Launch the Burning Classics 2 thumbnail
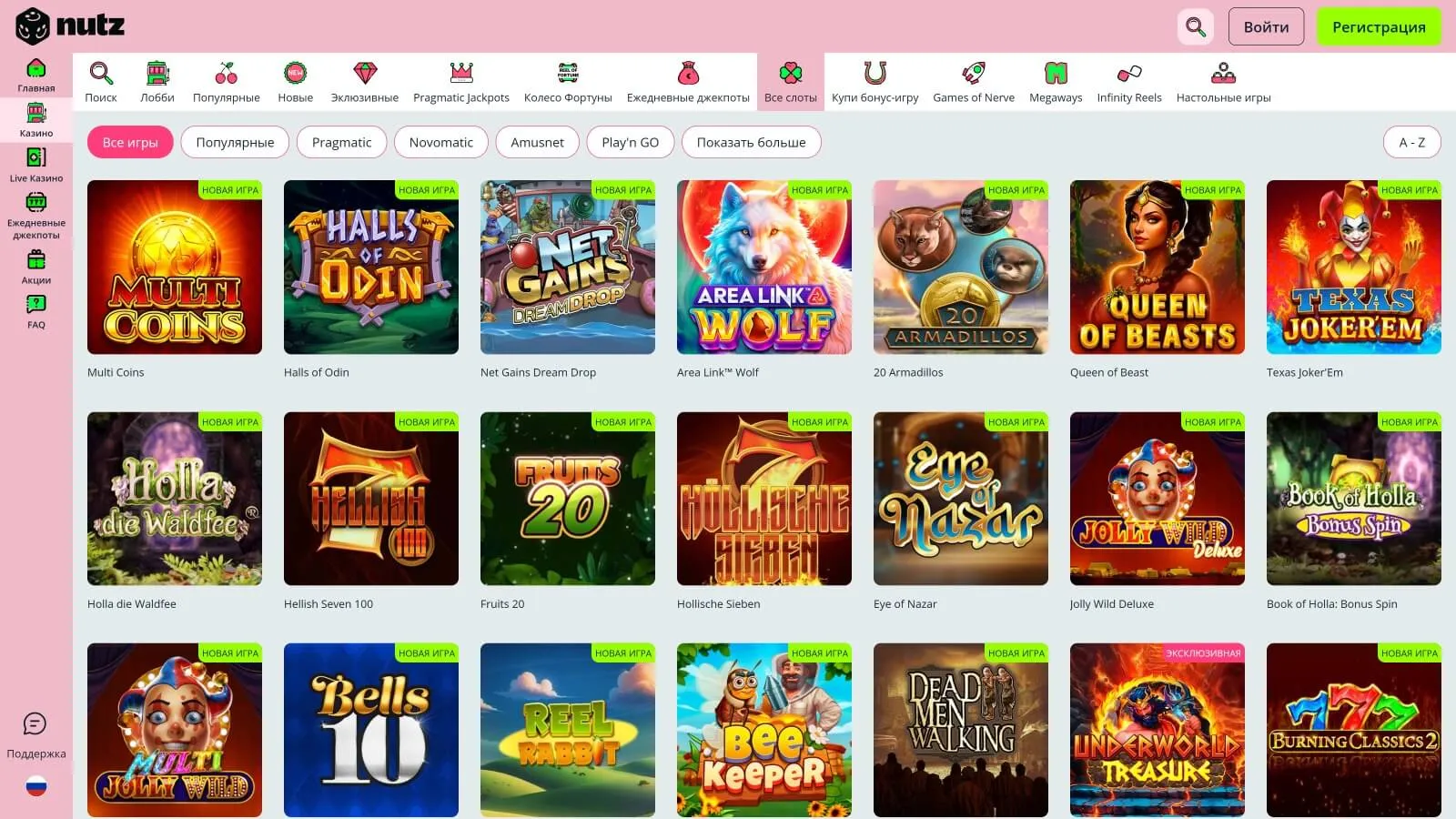The width and height of the screenshot is (1456, 819). pyautogui.click(x=1354, y=730)
